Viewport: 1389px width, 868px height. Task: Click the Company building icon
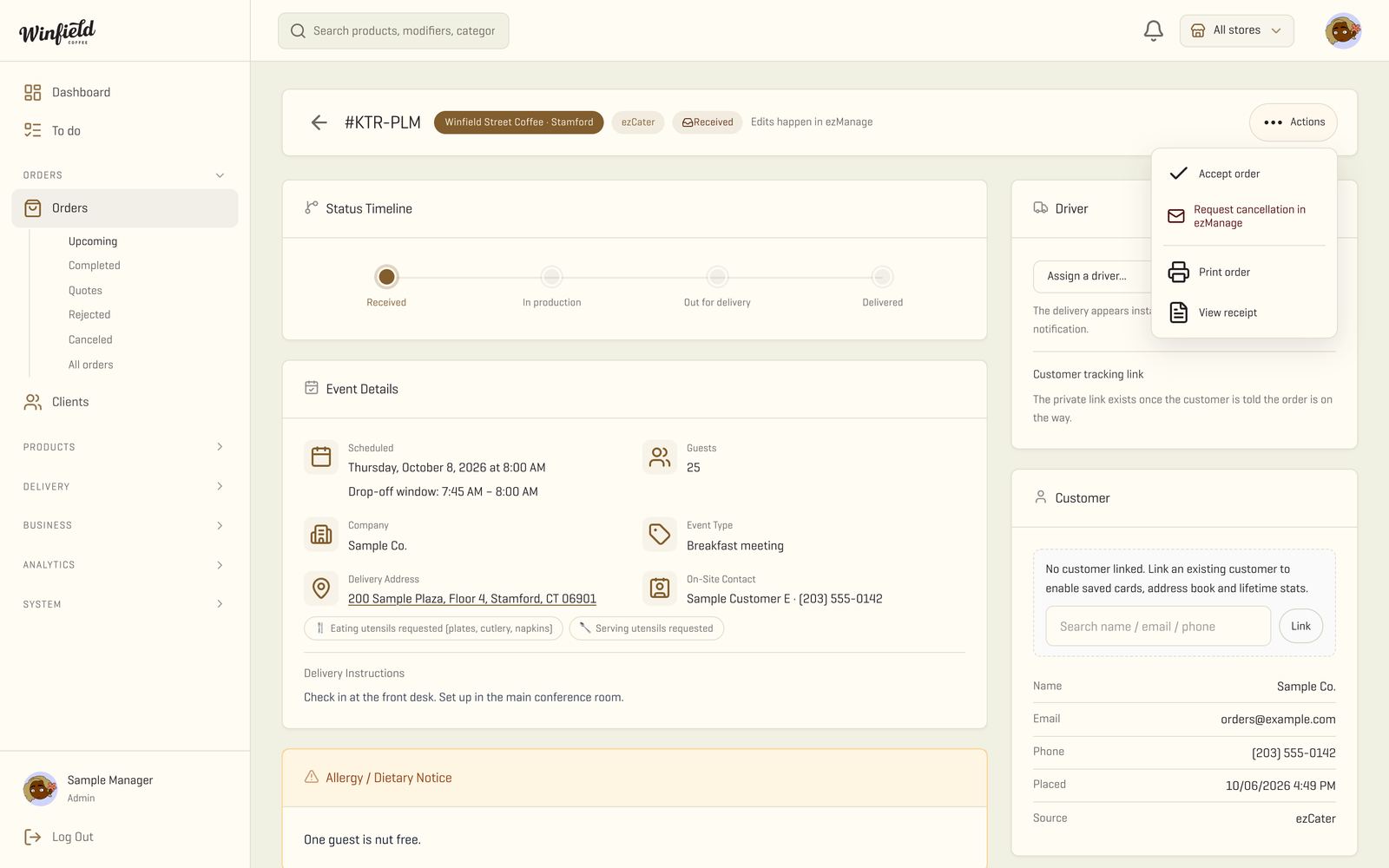[321, 534]
